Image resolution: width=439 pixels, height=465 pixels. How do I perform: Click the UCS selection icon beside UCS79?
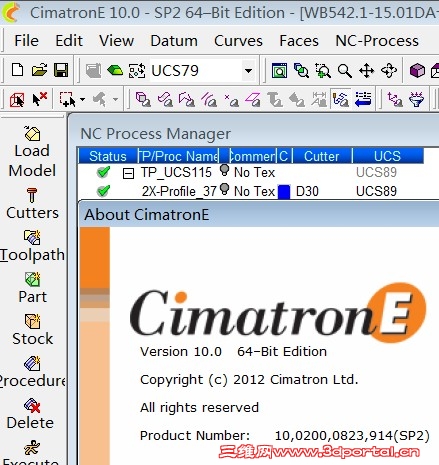[137, 71]
